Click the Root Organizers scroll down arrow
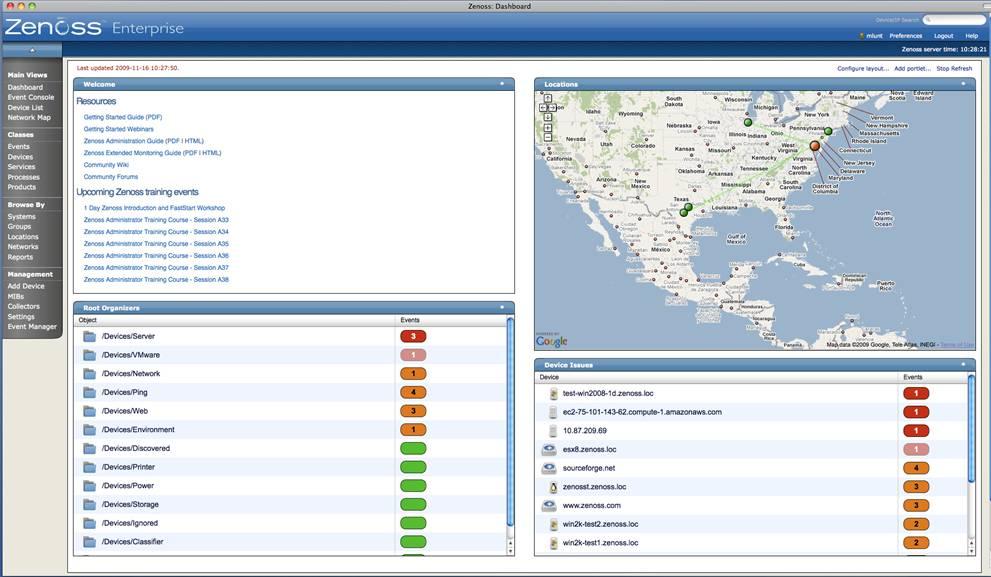The image size is (991, 577). (x=510, y=551)
